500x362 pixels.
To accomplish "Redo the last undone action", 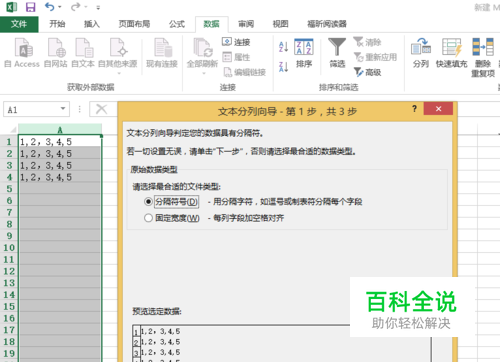I will 75,7.
